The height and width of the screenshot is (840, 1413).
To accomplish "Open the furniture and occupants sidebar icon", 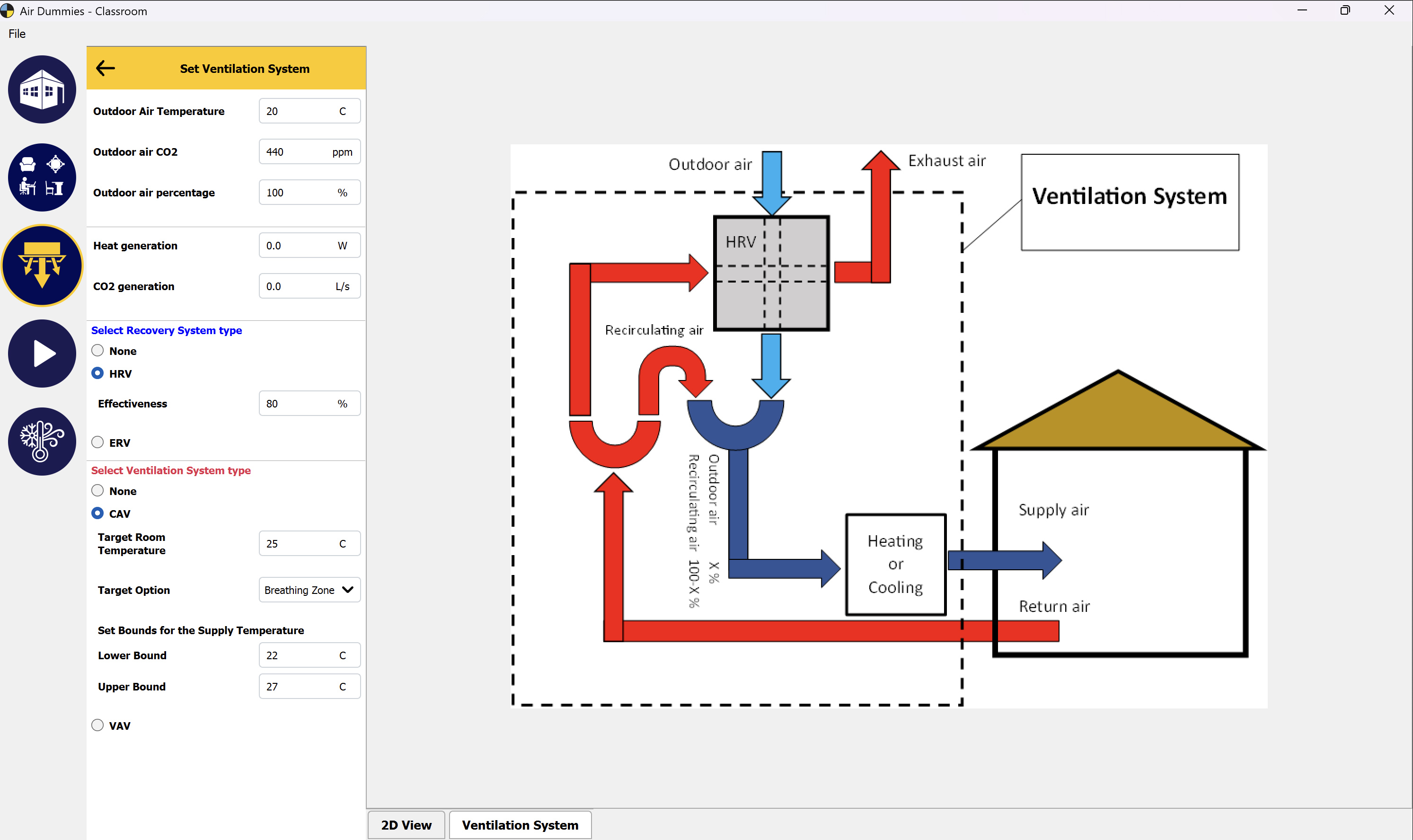I will [x=42, y=177].
